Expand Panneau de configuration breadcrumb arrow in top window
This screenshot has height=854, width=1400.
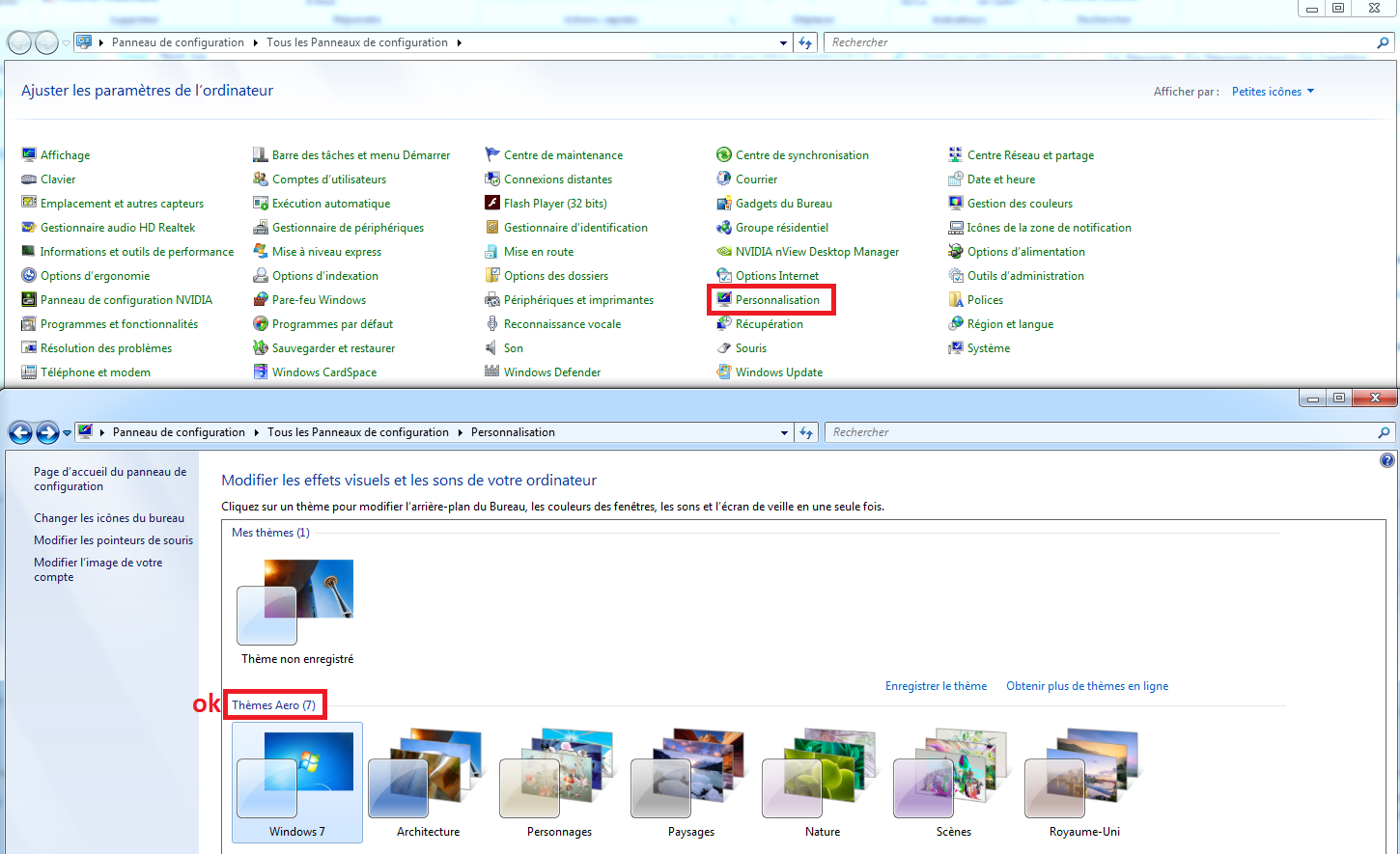coord(256,42)
